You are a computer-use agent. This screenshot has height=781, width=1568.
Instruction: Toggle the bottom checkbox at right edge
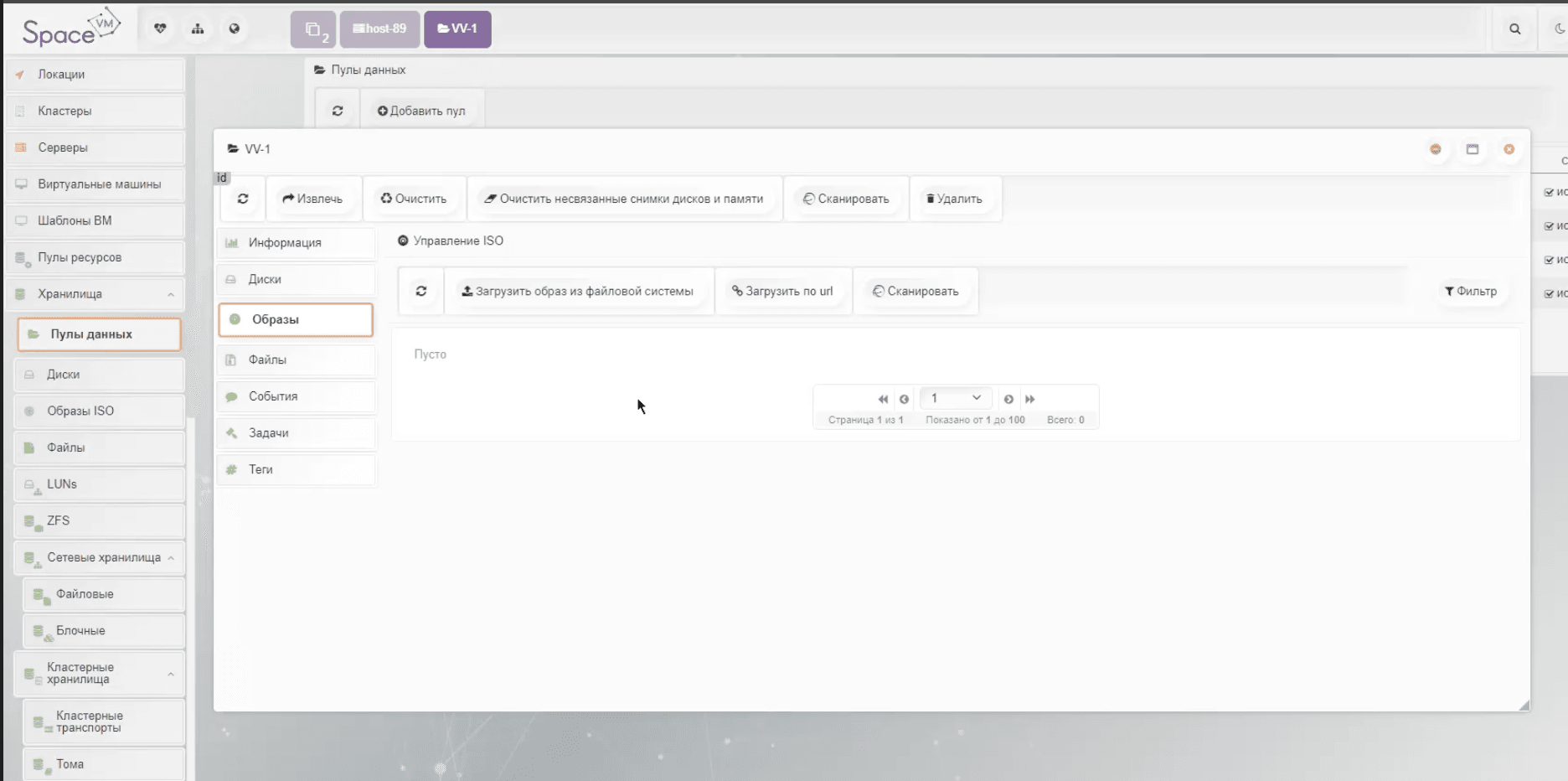(1549, 293)
